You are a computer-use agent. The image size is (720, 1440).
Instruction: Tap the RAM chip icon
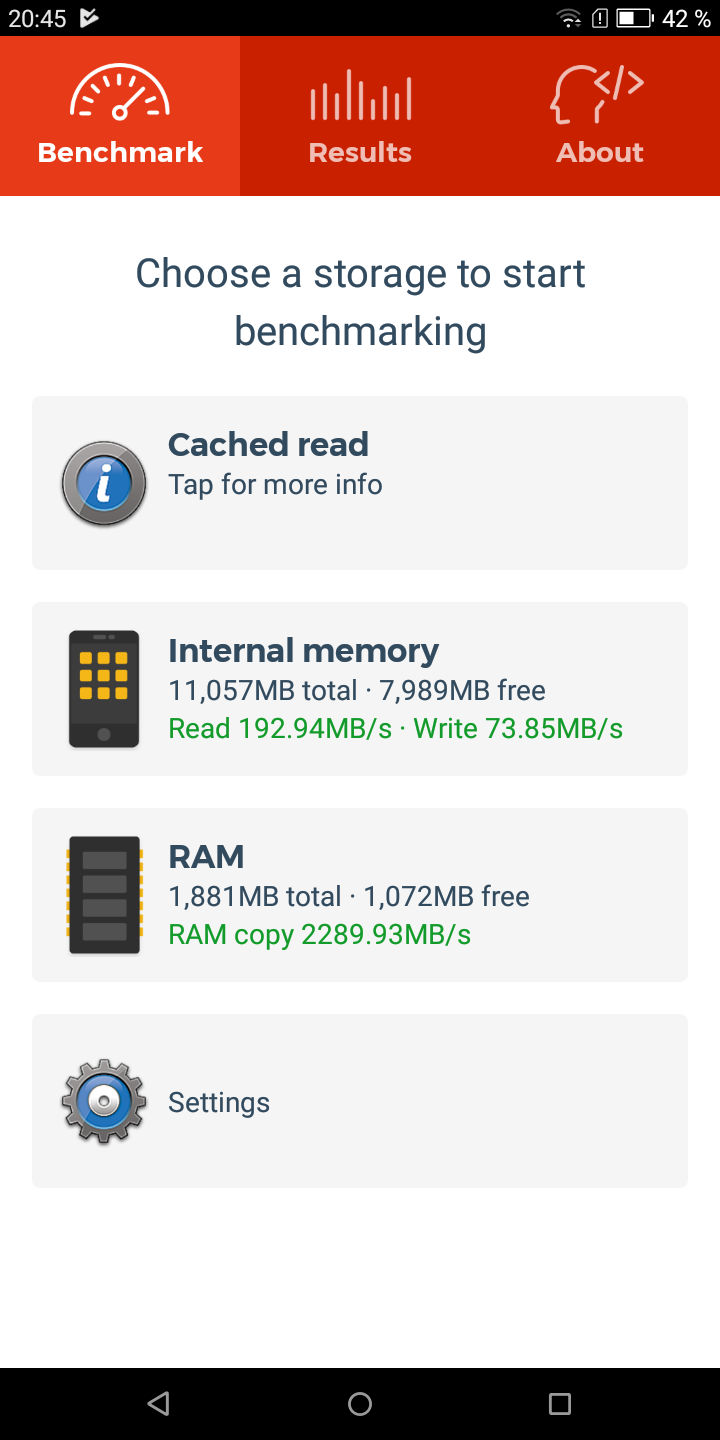tap(104, 895)
